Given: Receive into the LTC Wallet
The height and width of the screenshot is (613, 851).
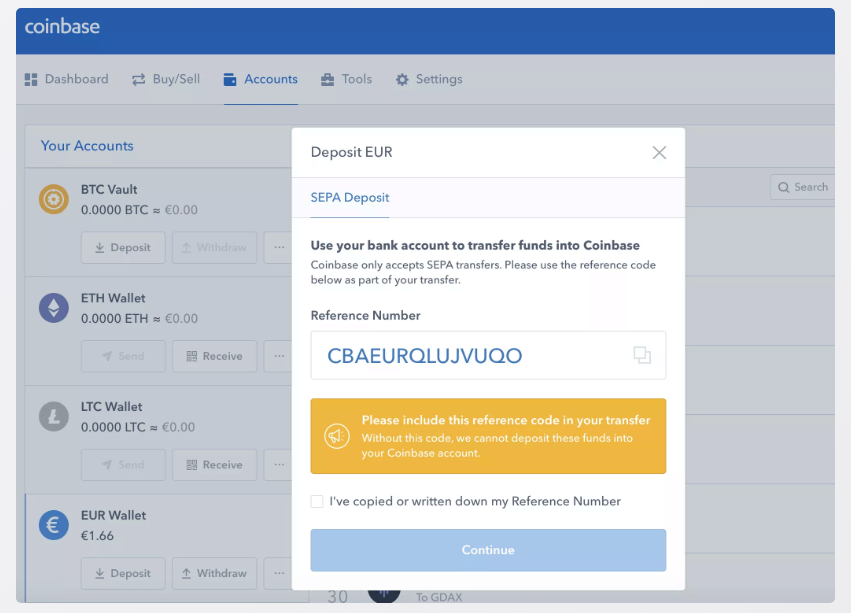Looking at the screenshot, I should point(214,465).
